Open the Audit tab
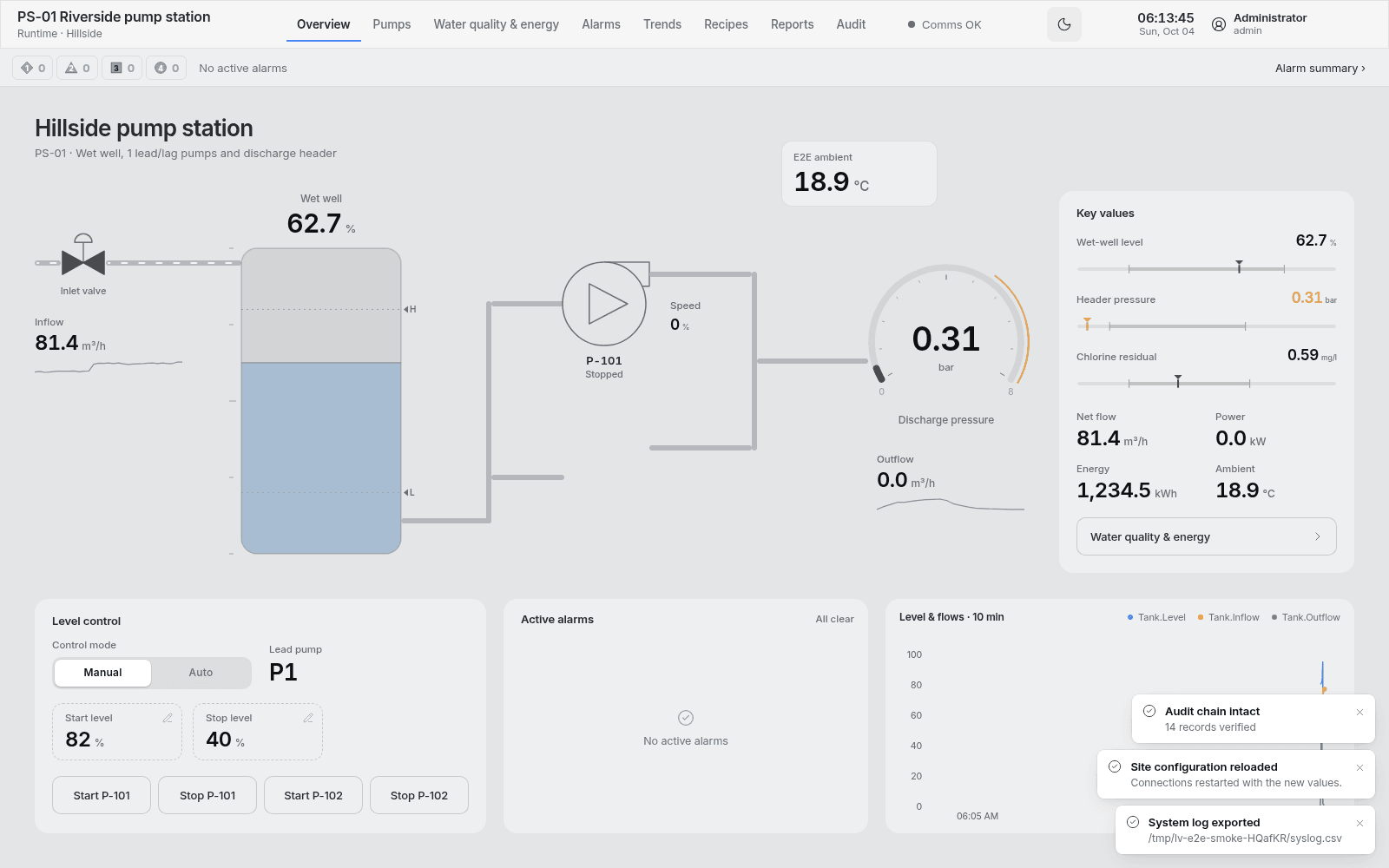The image size is (1389, 868). 851,24
